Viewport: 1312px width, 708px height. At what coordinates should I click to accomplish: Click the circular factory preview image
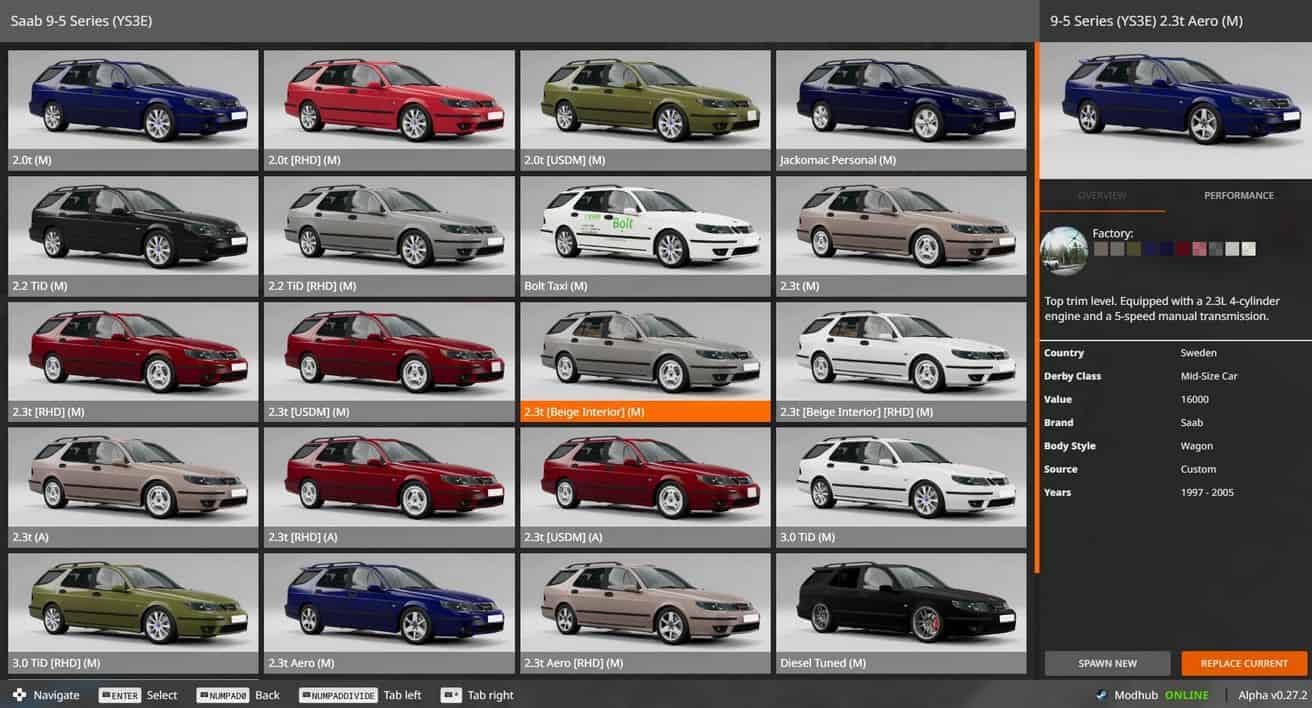1064,251
